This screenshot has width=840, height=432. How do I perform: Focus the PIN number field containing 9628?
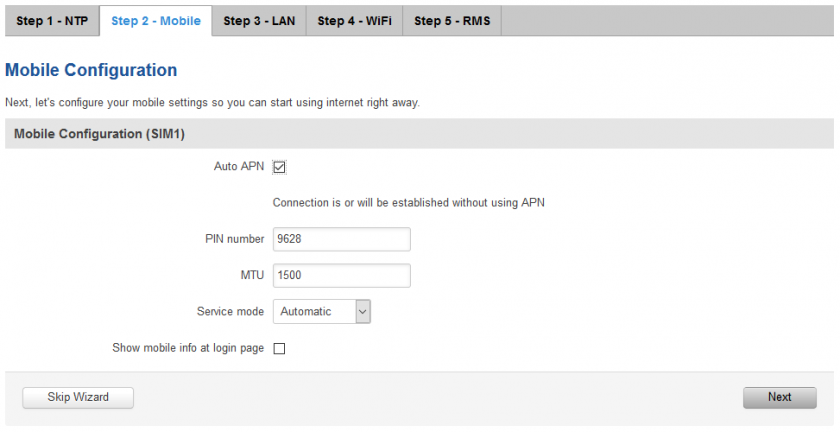pos(342,239)
